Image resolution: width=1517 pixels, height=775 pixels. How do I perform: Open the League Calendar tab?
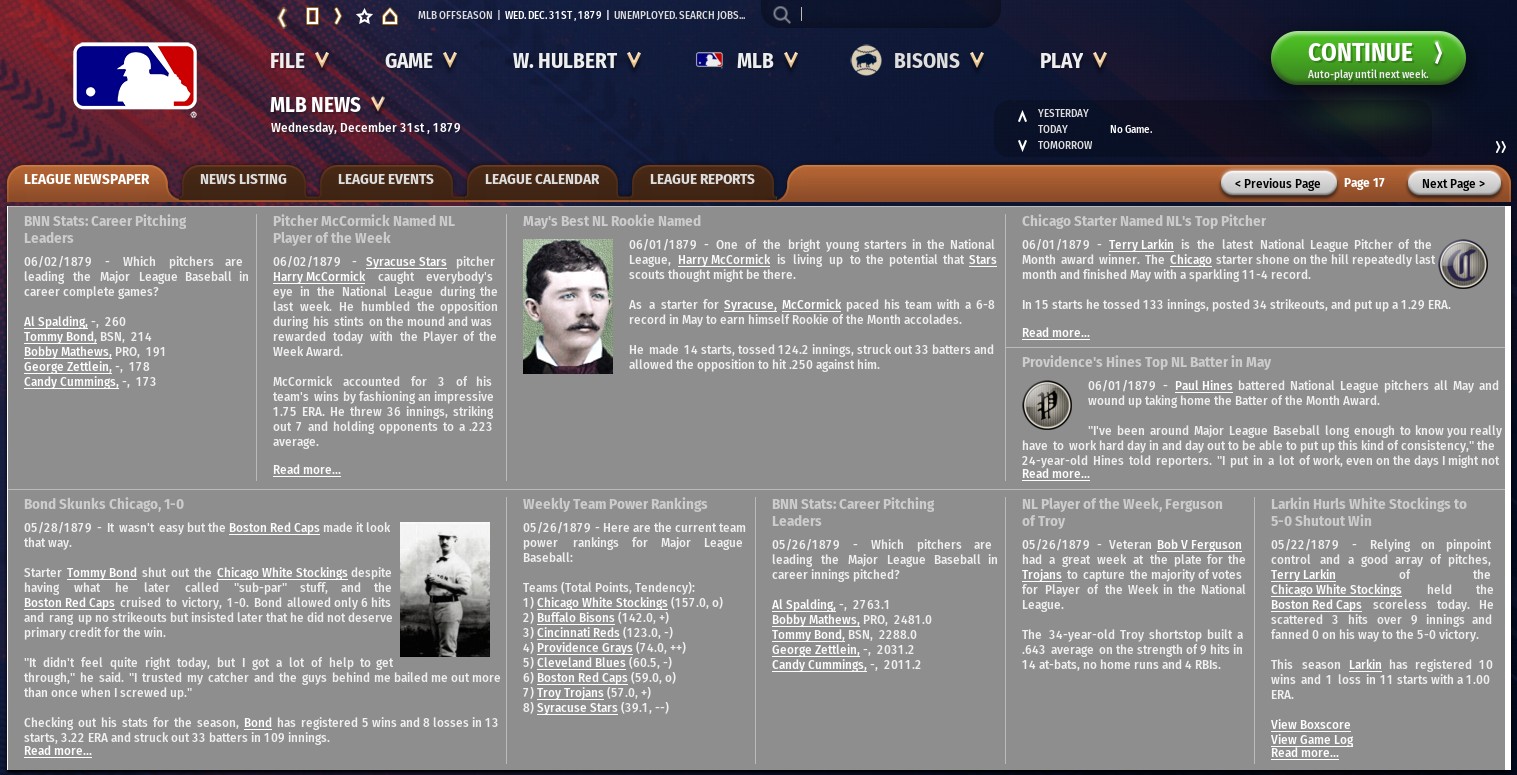(542, 180)
